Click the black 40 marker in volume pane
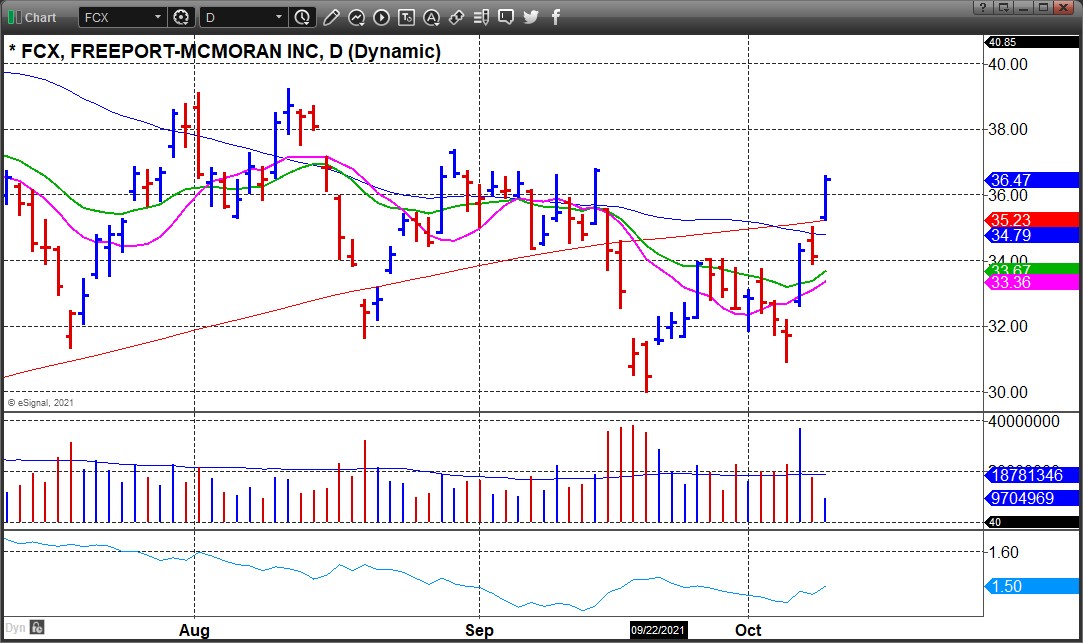The height and width of the screenshot is (643, 1083). pos(1031,522)
